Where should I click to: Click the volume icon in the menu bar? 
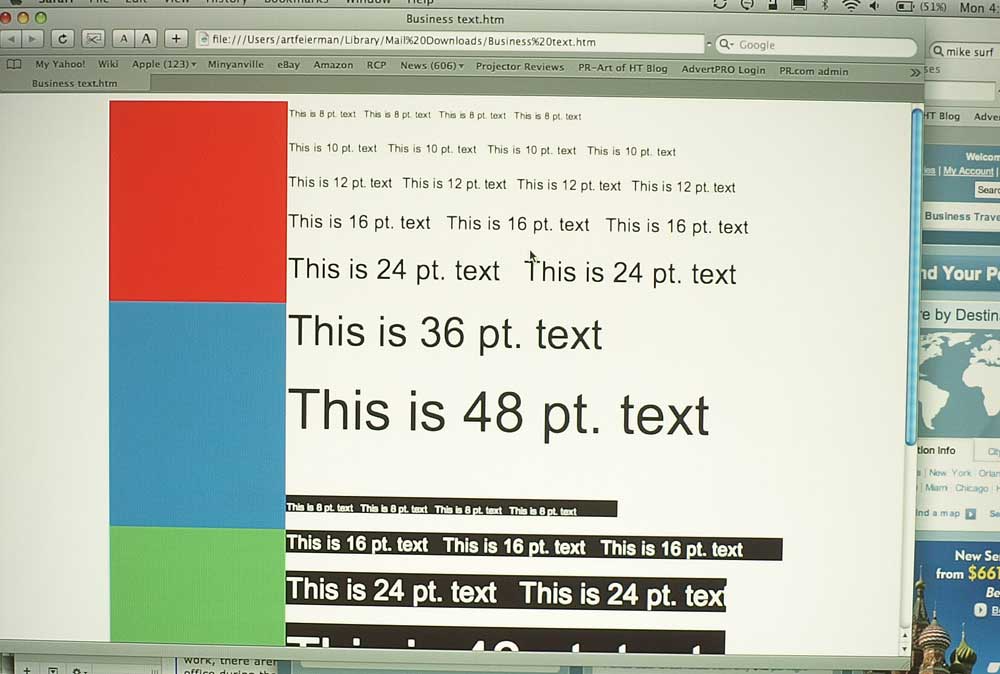[x=874, y=6]
